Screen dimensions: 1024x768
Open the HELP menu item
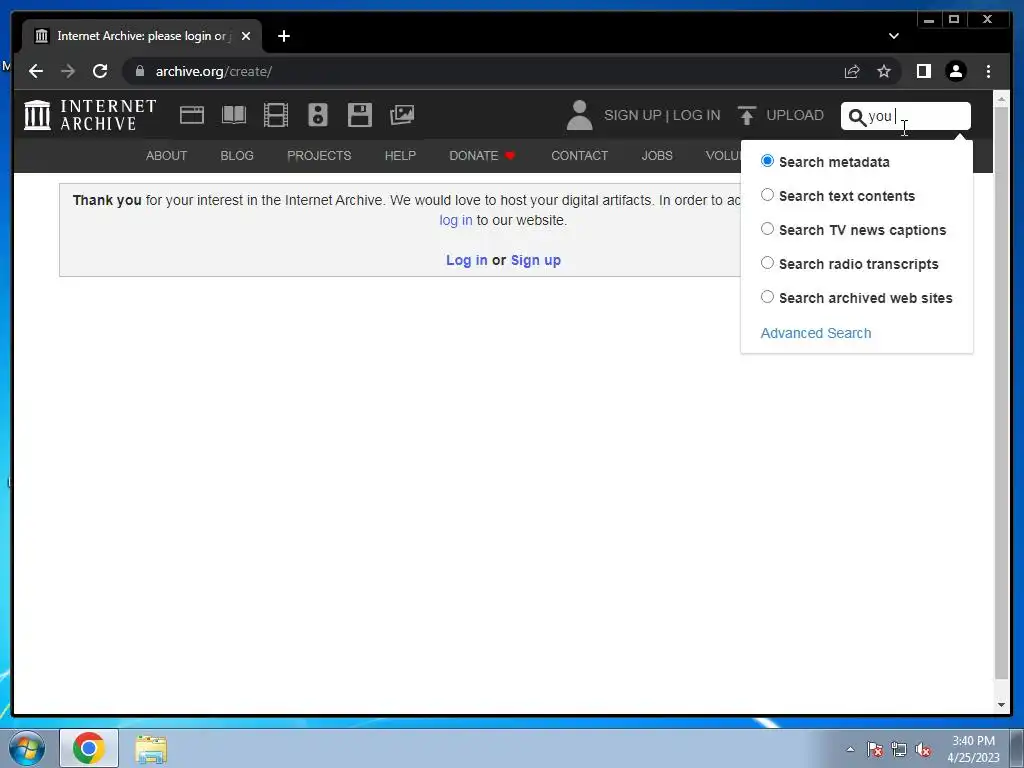pyautogui.click(x=400, y=155)
